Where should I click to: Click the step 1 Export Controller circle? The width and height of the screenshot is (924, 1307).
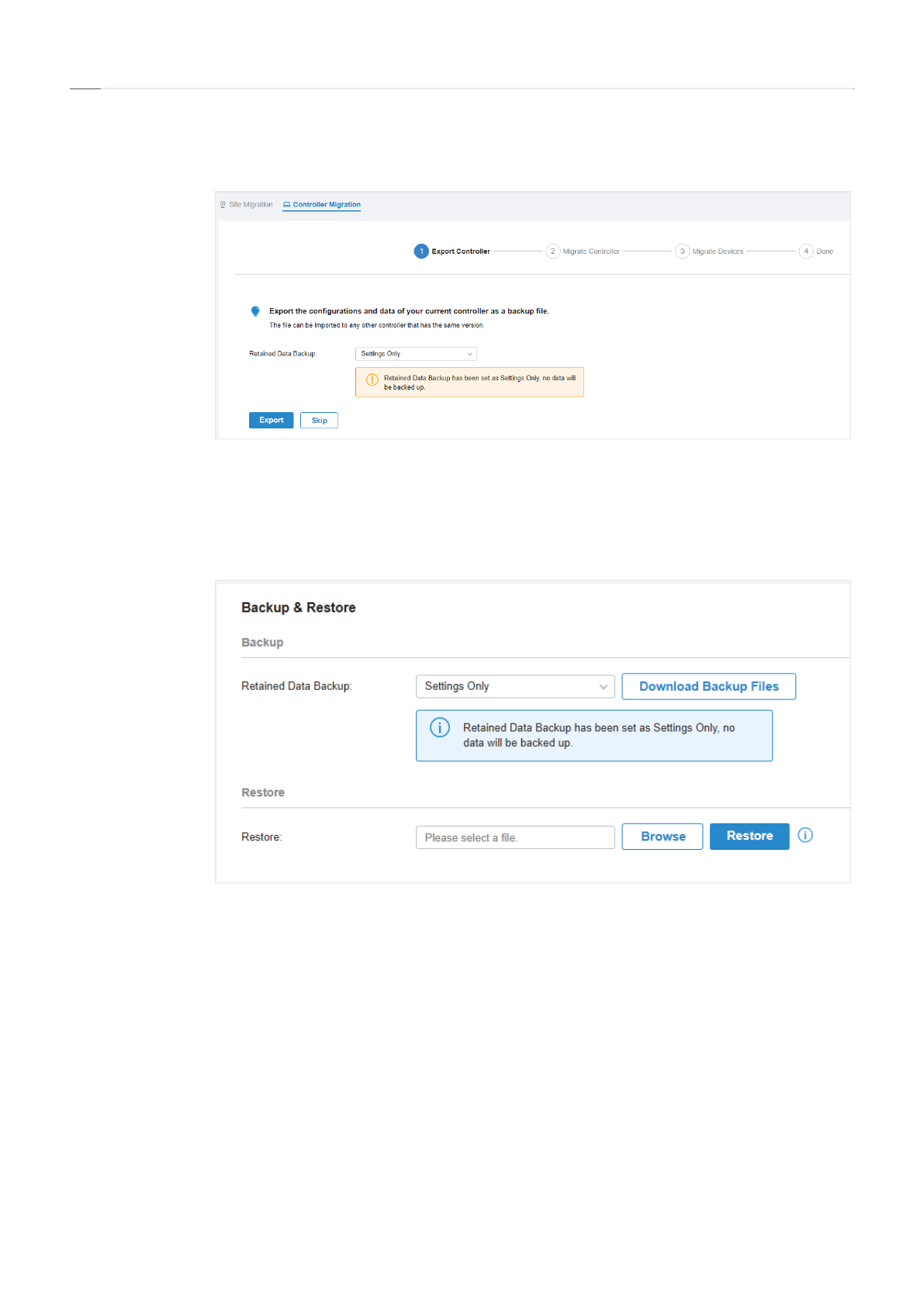click(x=421, y=251)
